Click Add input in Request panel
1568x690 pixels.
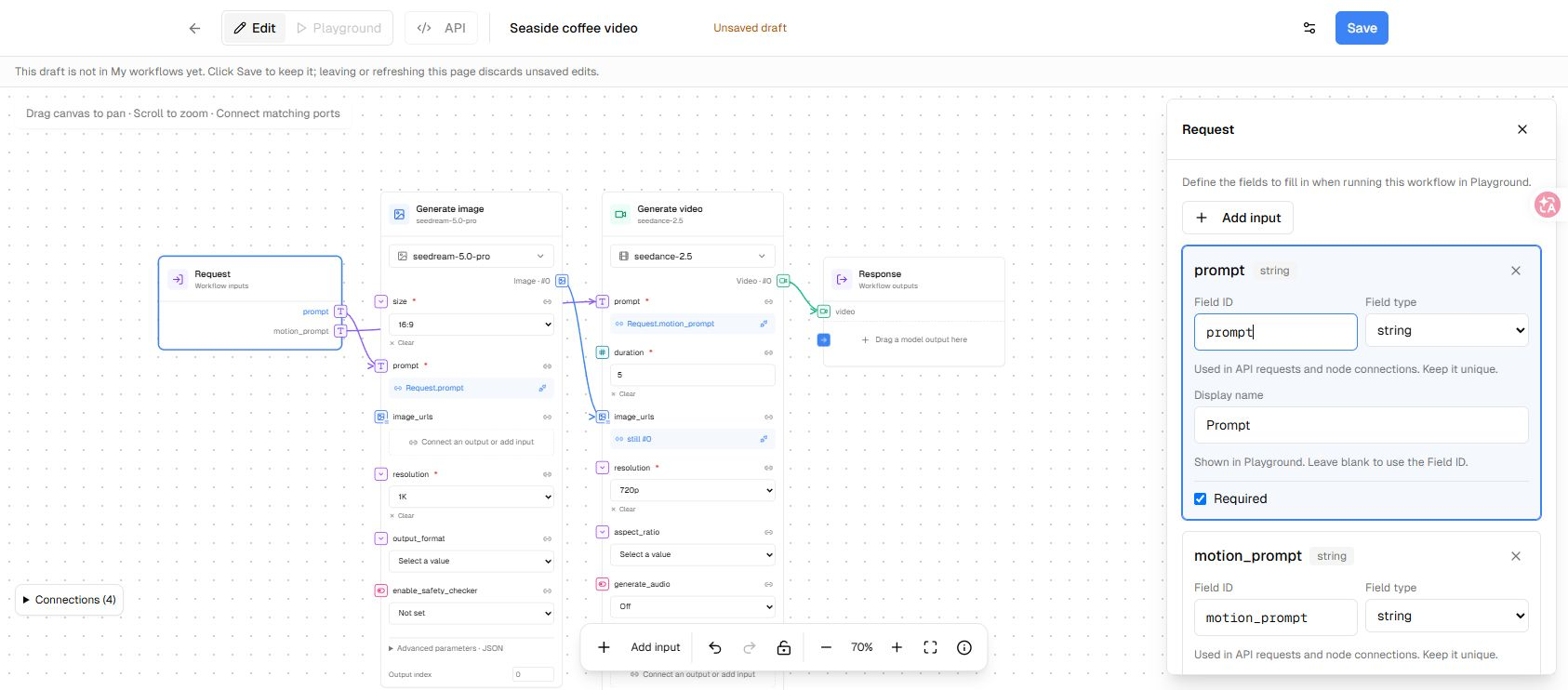pos(1238,218)
